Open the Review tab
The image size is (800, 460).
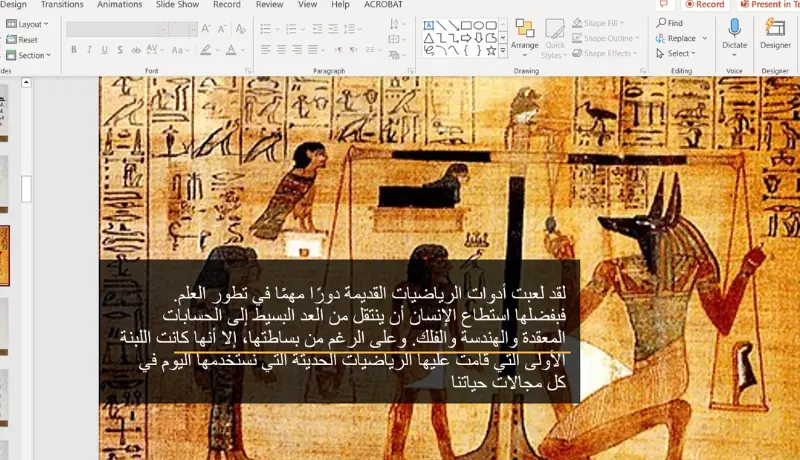[269, 5]
